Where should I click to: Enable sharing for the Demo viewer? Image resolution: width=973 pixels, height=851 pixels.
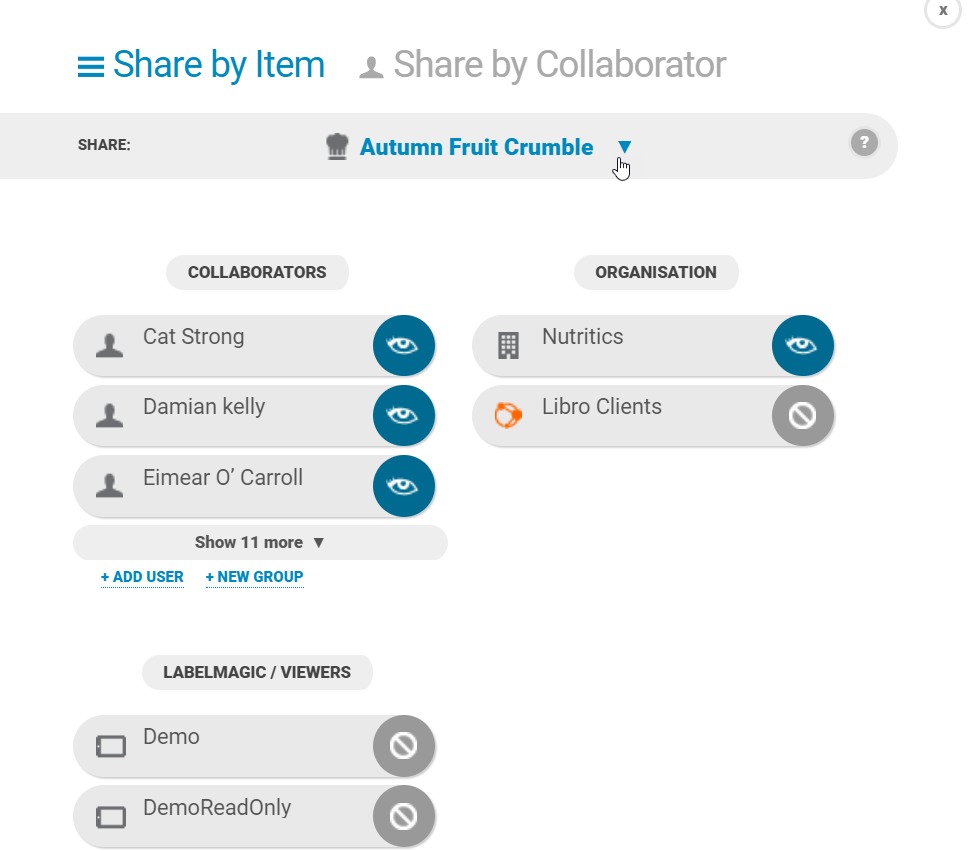[x=403, y=746]
